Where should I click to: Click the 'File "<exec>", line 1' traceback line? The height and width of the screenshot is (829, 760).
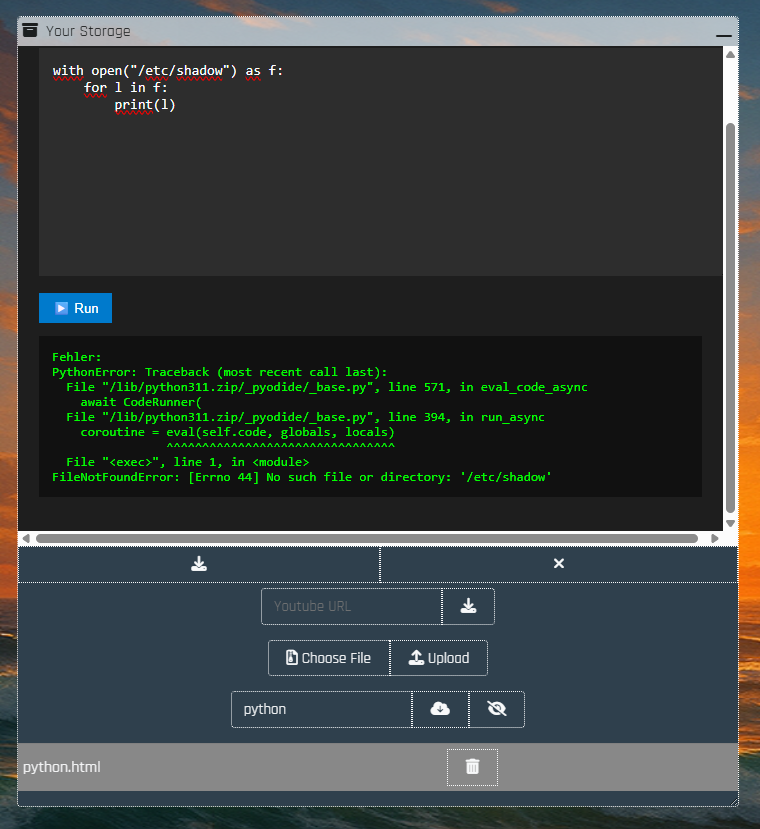click(187, 462)
